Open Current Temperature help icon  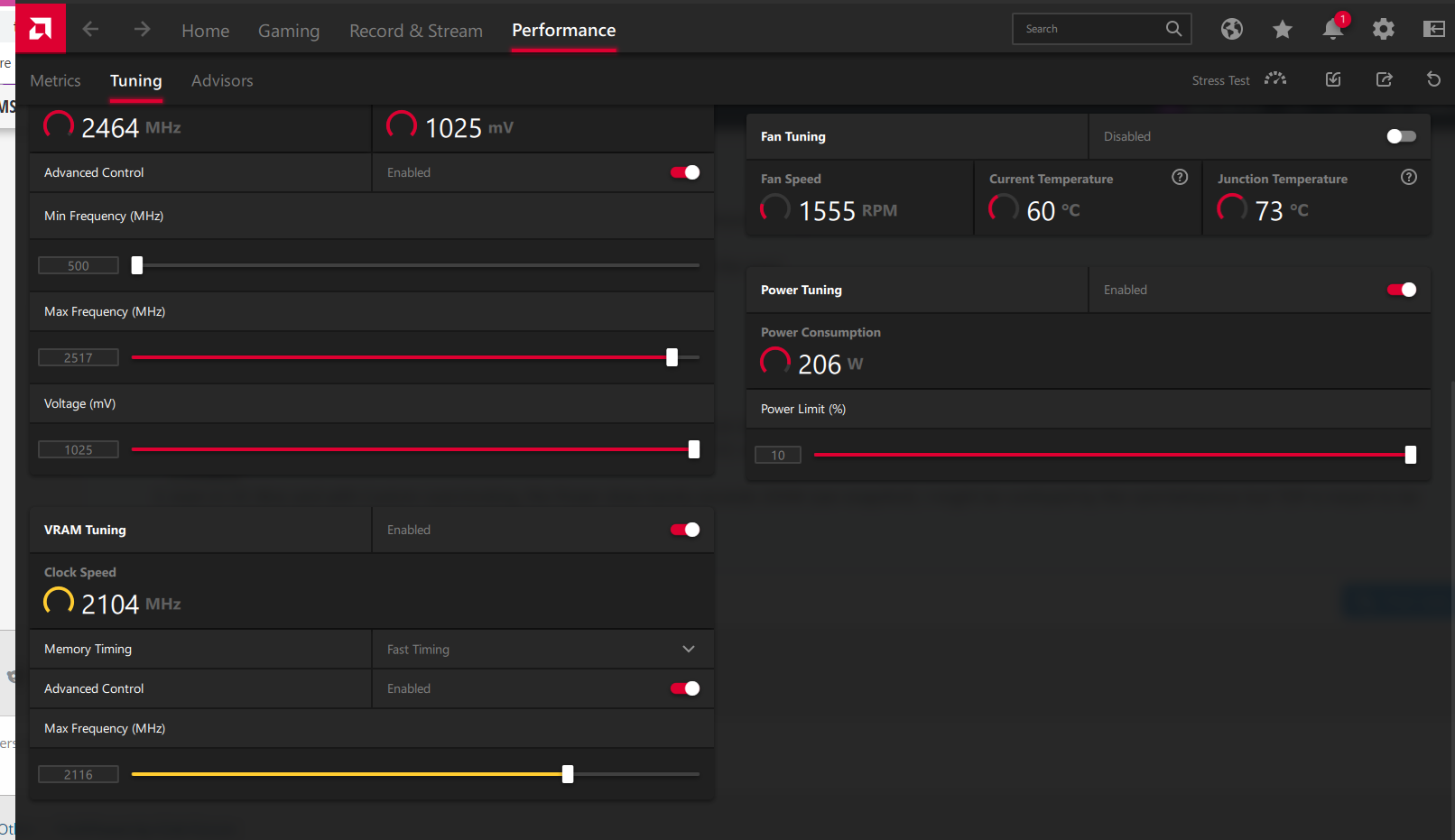(1180, 177)
